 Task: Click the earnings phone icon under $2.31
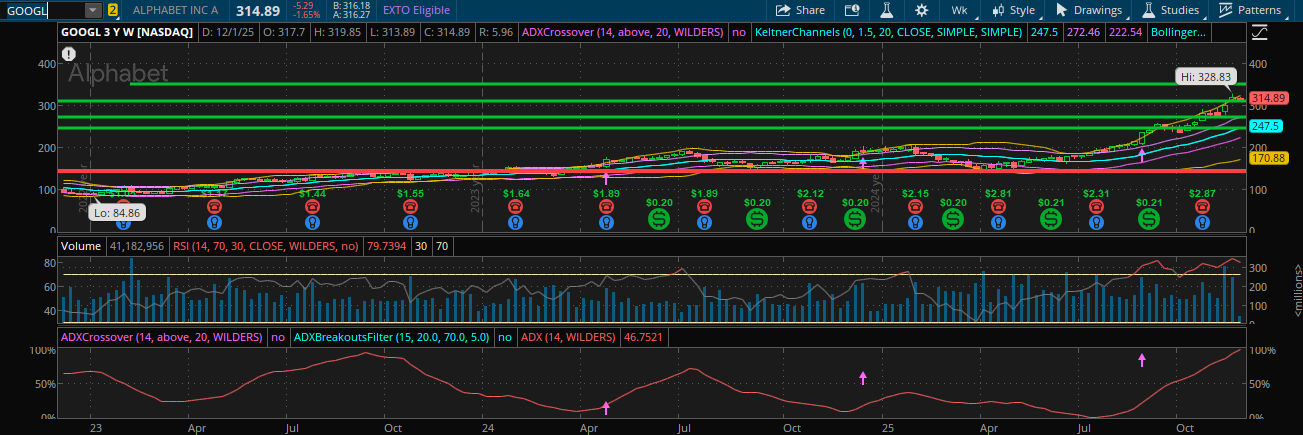[1097, 206]
